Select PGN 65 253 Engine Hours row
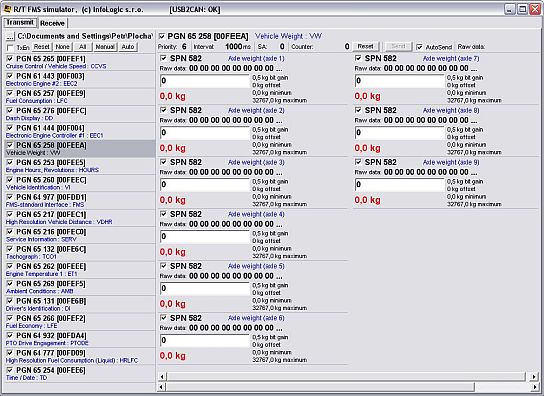 coord(80,166)
